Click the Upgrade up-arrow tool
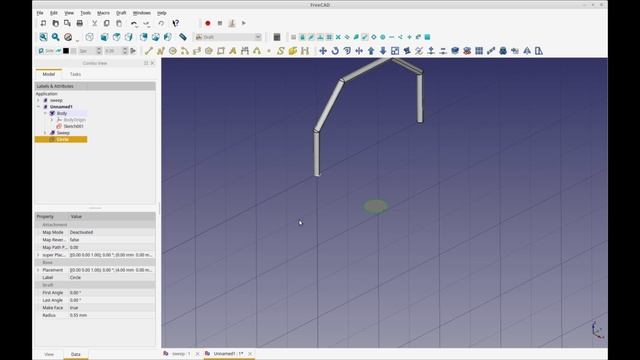640x360 pixels. click(371, 51)
